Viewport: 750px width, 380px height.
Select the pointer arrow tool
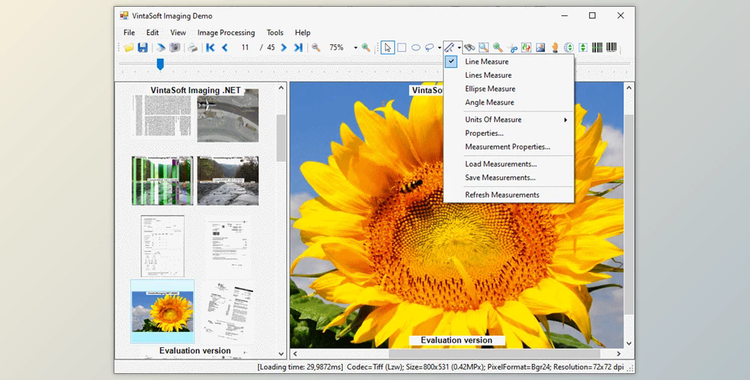click(x=387, y=47)
